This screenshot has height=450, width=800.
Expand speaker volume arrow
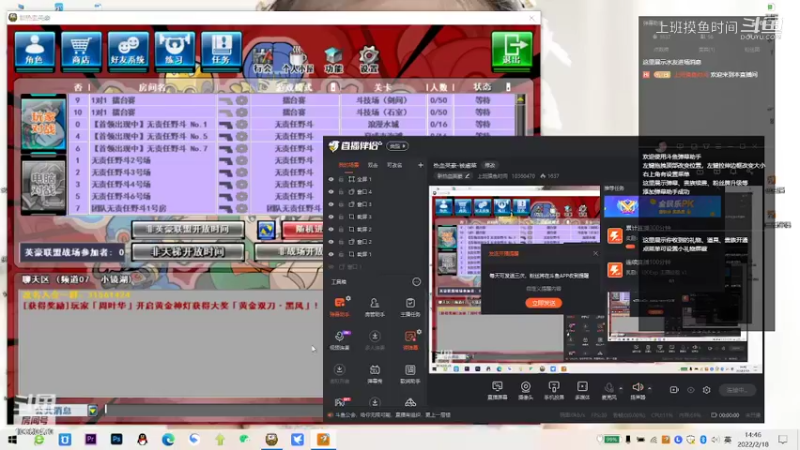[x=649, y=388]
